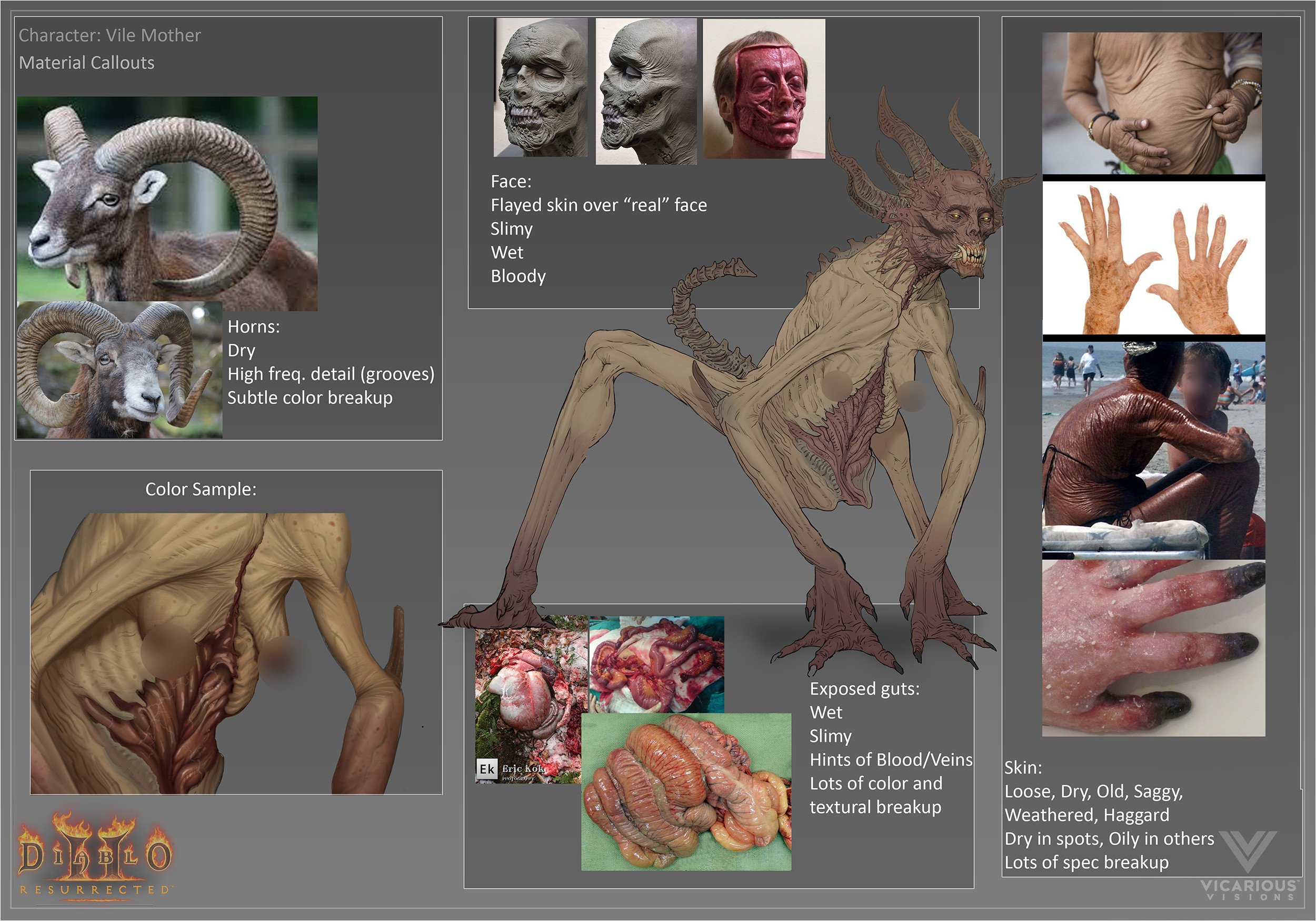
Task: Select the large ram horn reference photo
Action: 167,204
